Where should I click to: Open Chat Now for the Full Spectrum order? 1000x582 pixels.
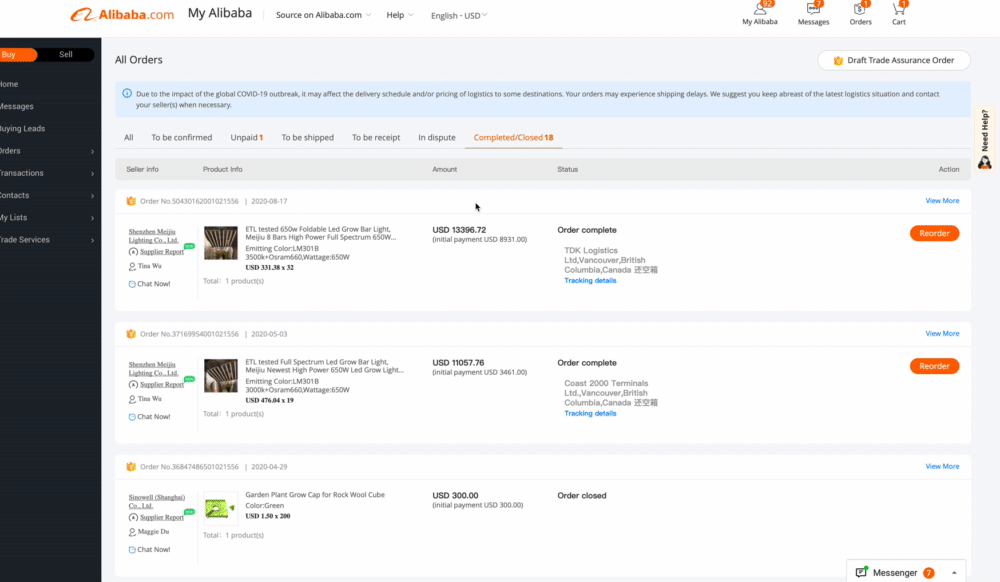click(x=149, y=417)
